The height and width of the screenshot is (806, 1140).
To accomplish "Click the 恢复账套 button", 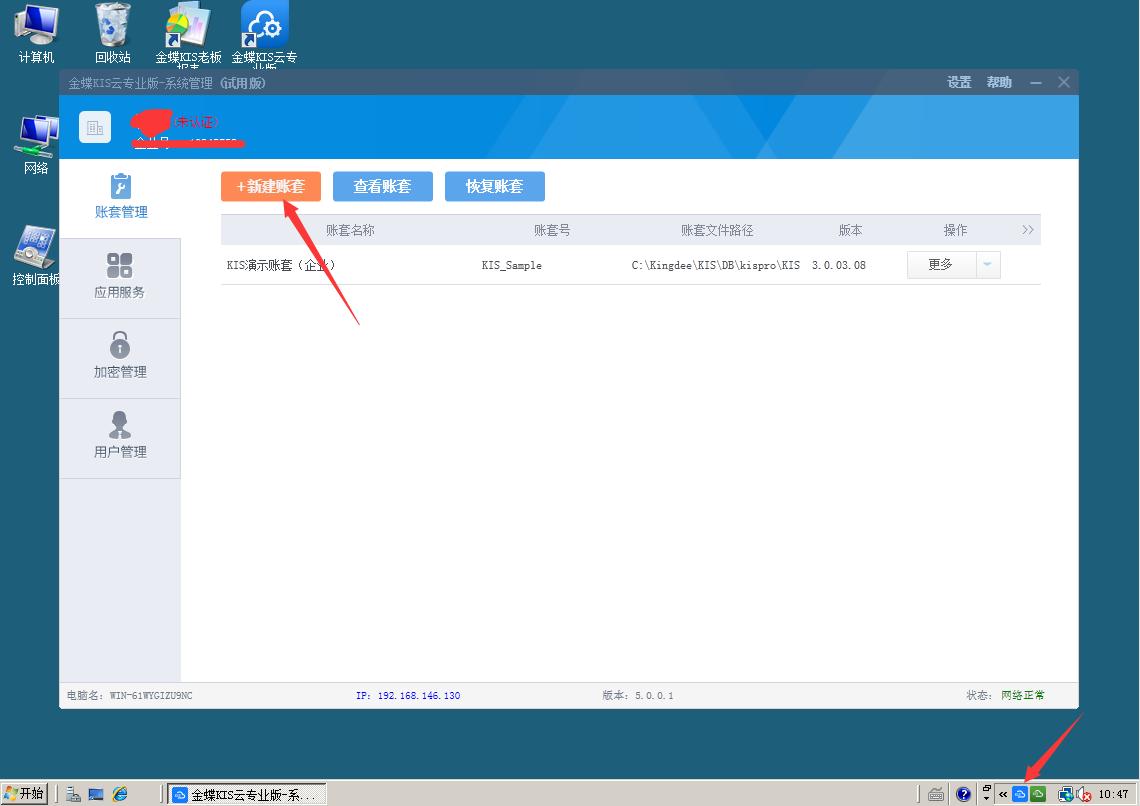I will [x=494, y=187].
